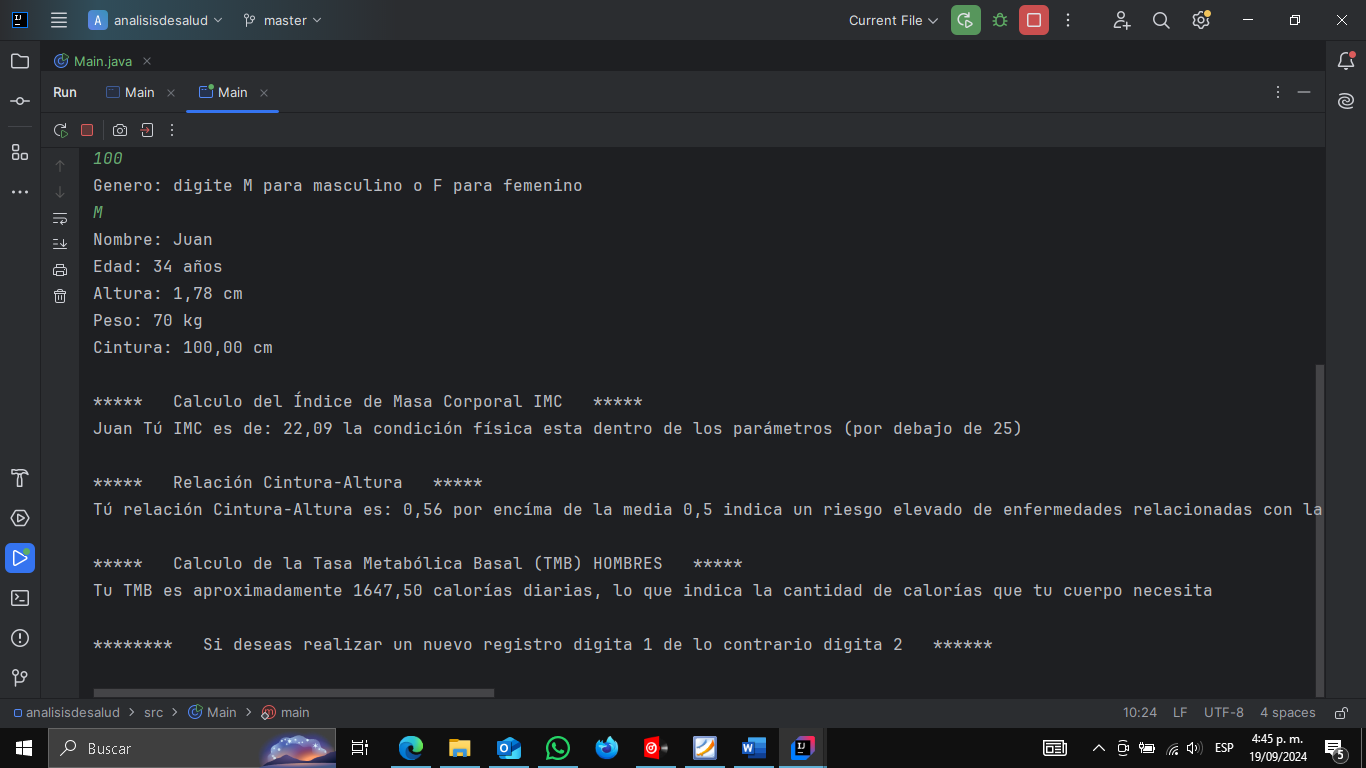Stop the running process in Run toolbar
The image size is (1366, 768).
[87, 130]
